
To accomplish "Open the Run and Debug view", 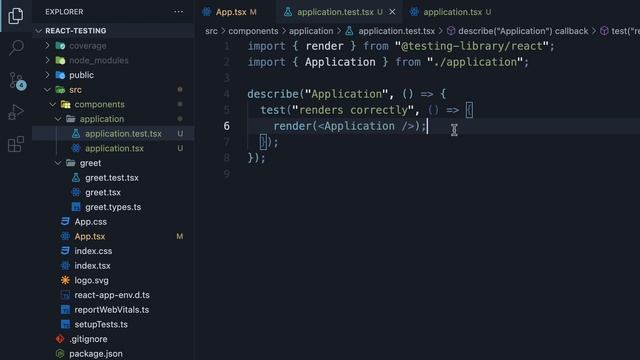I will (16, 112).
